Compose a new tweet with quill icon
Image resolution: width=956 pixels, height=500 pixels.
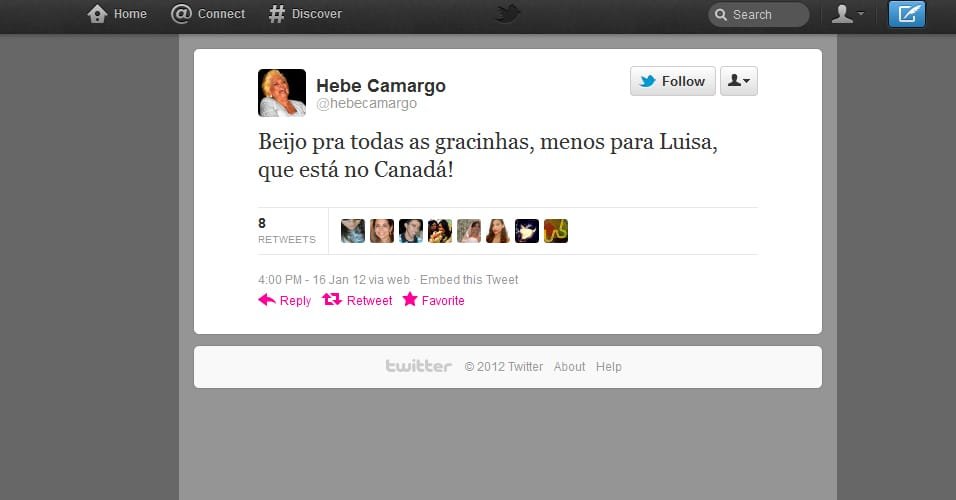907,13
